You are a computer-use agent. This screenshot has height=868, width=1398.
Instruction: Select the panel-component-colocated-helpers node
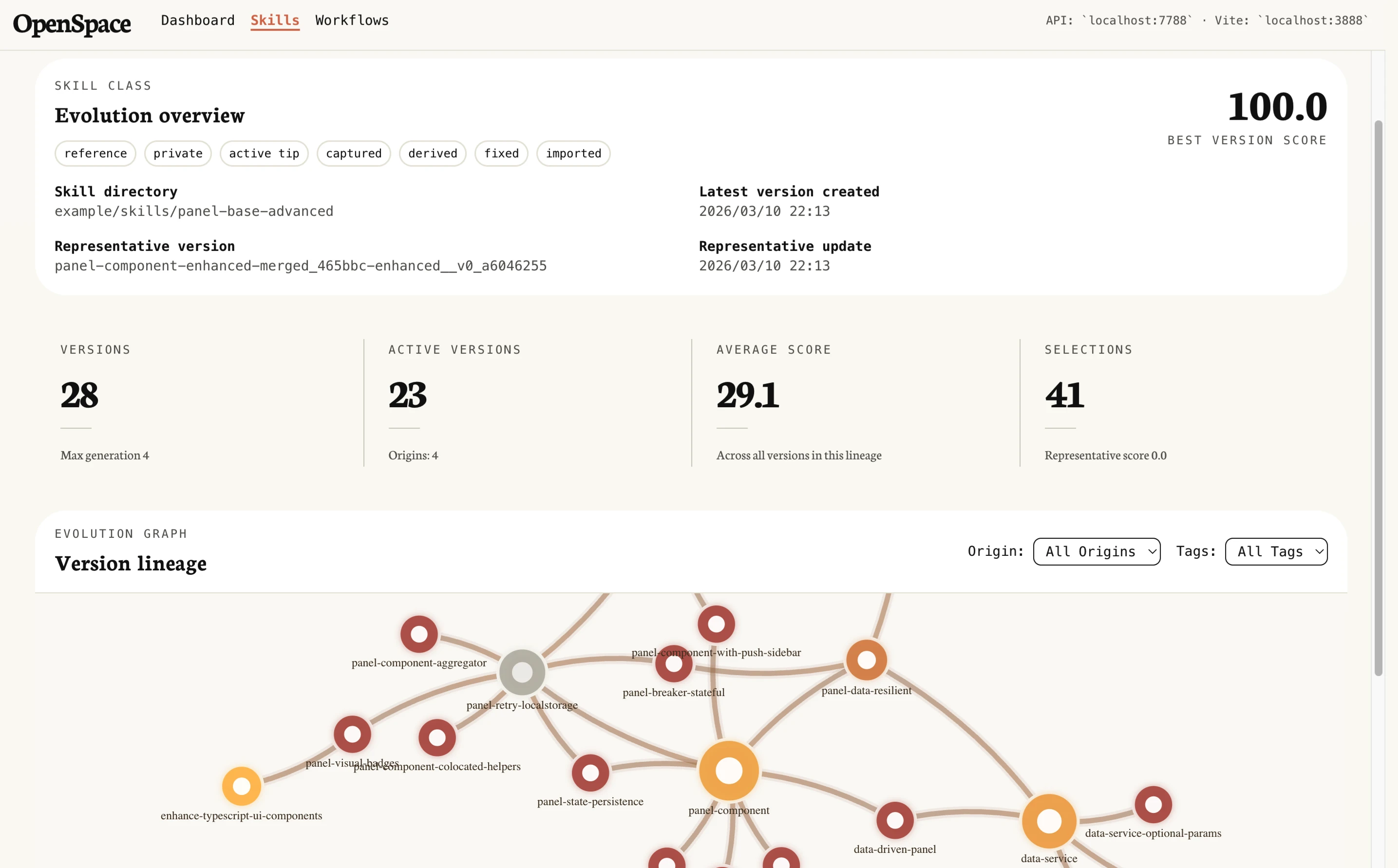tap(437, 737)
